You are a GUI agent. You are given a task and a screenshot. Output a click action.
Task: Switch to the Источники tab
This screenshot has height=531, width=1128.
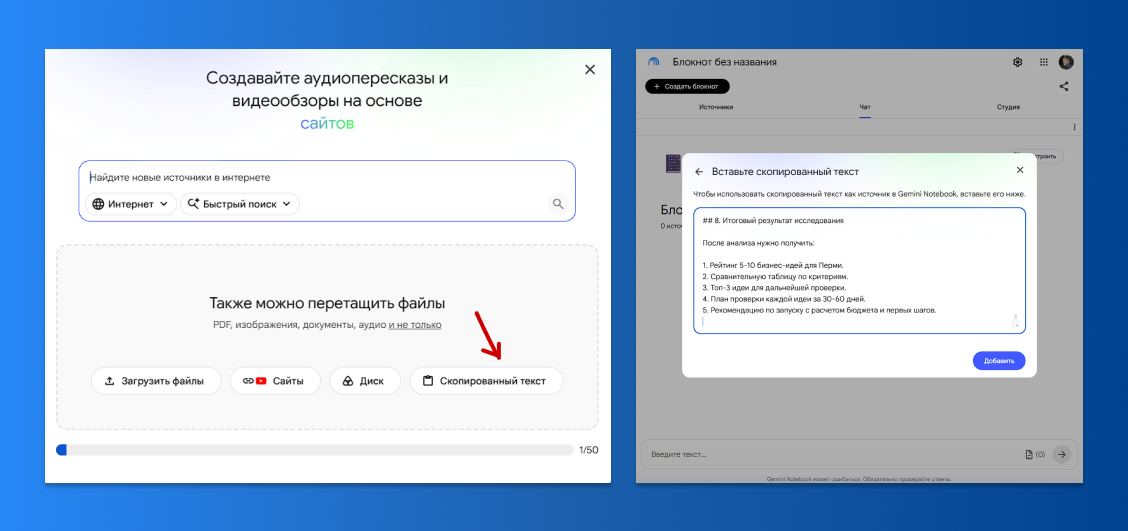(x=716, y=107)
